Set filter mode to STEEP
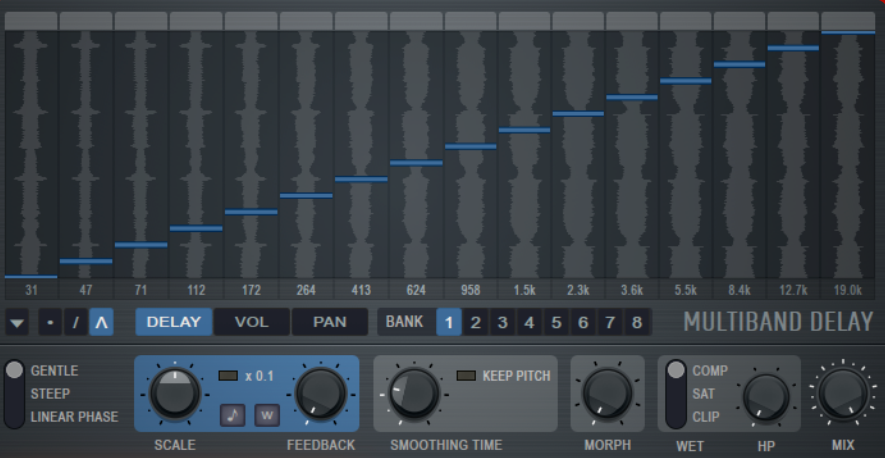The image size is (885, 458). (51, 394)
